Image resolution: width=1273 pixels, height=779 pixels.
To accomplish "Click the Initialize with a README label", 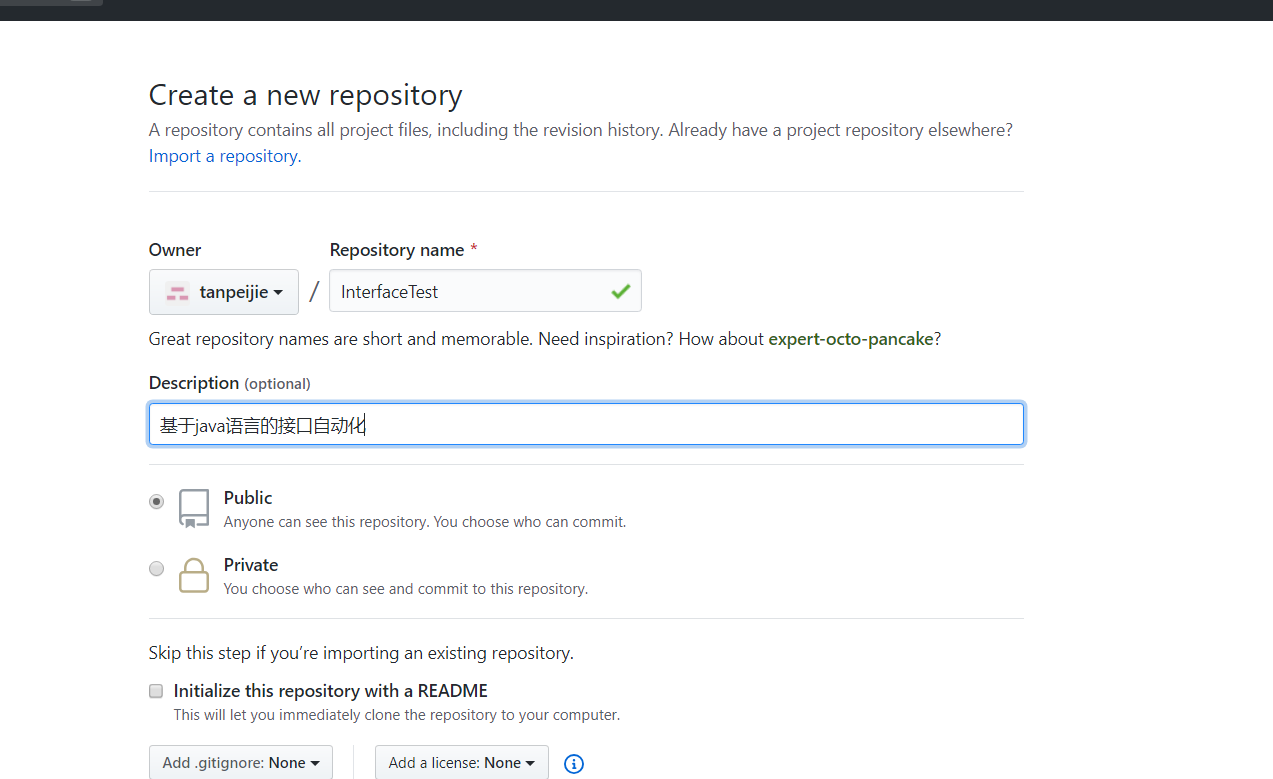I will [330, 691].
